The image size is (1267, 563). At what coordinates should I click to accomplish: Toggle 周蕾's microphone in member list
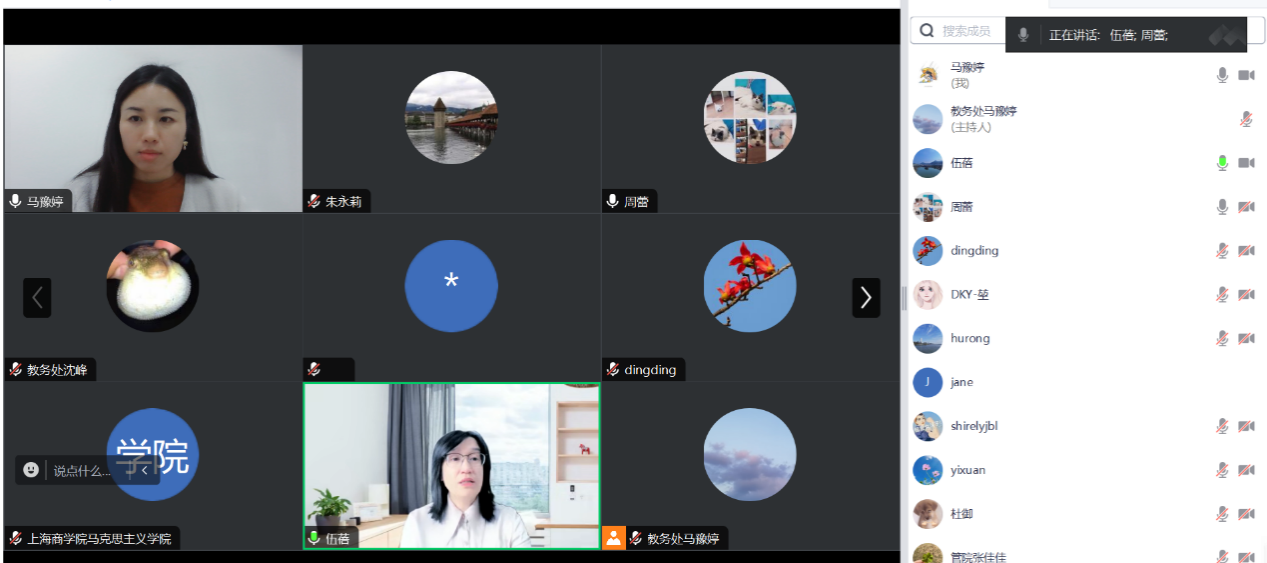1221,207
